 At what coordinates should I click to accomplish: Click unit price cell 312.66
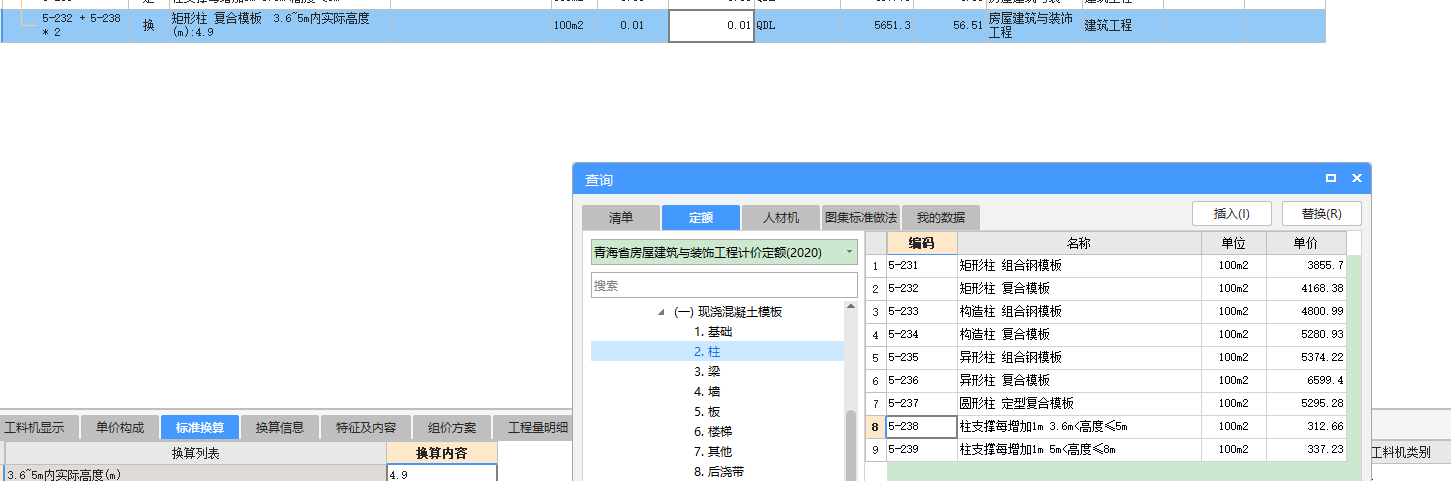pos(1306,427)
